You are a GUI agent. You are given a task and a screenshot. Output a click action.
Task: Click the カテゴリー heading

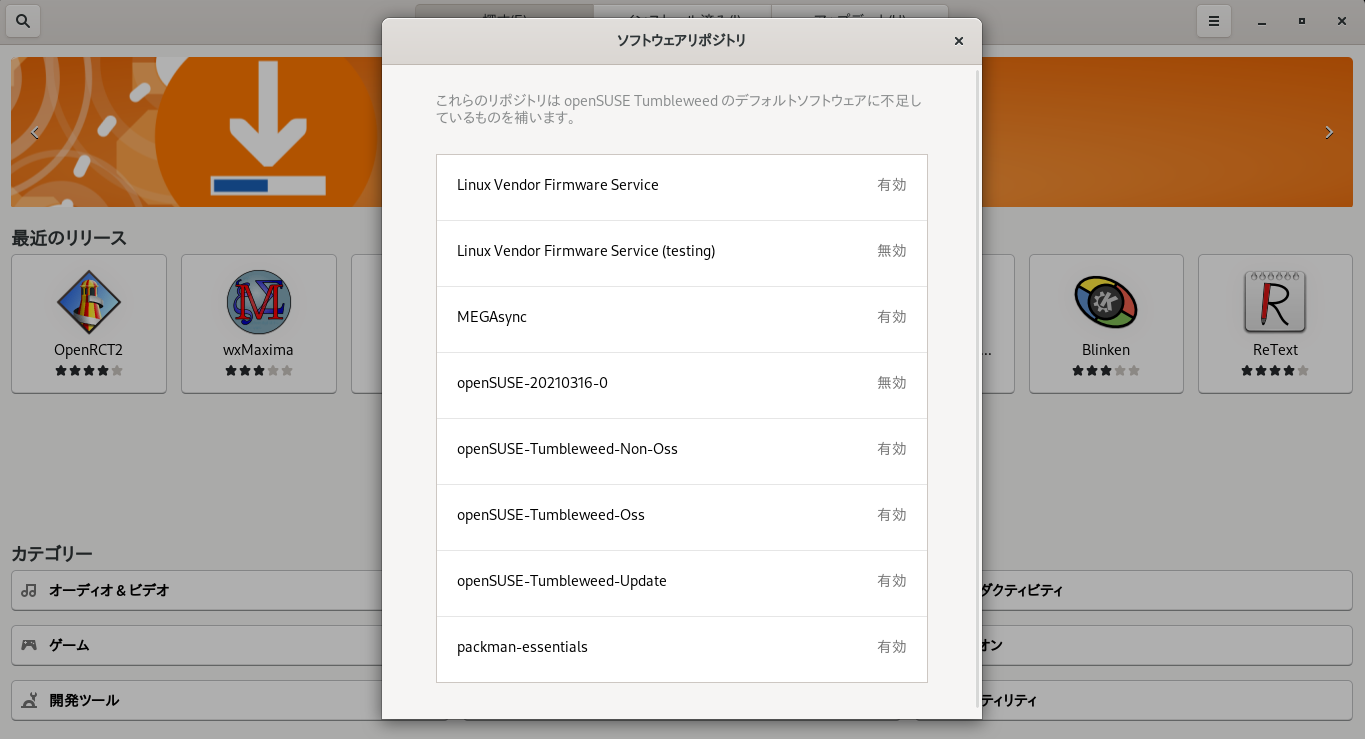[x=52, y=554]
